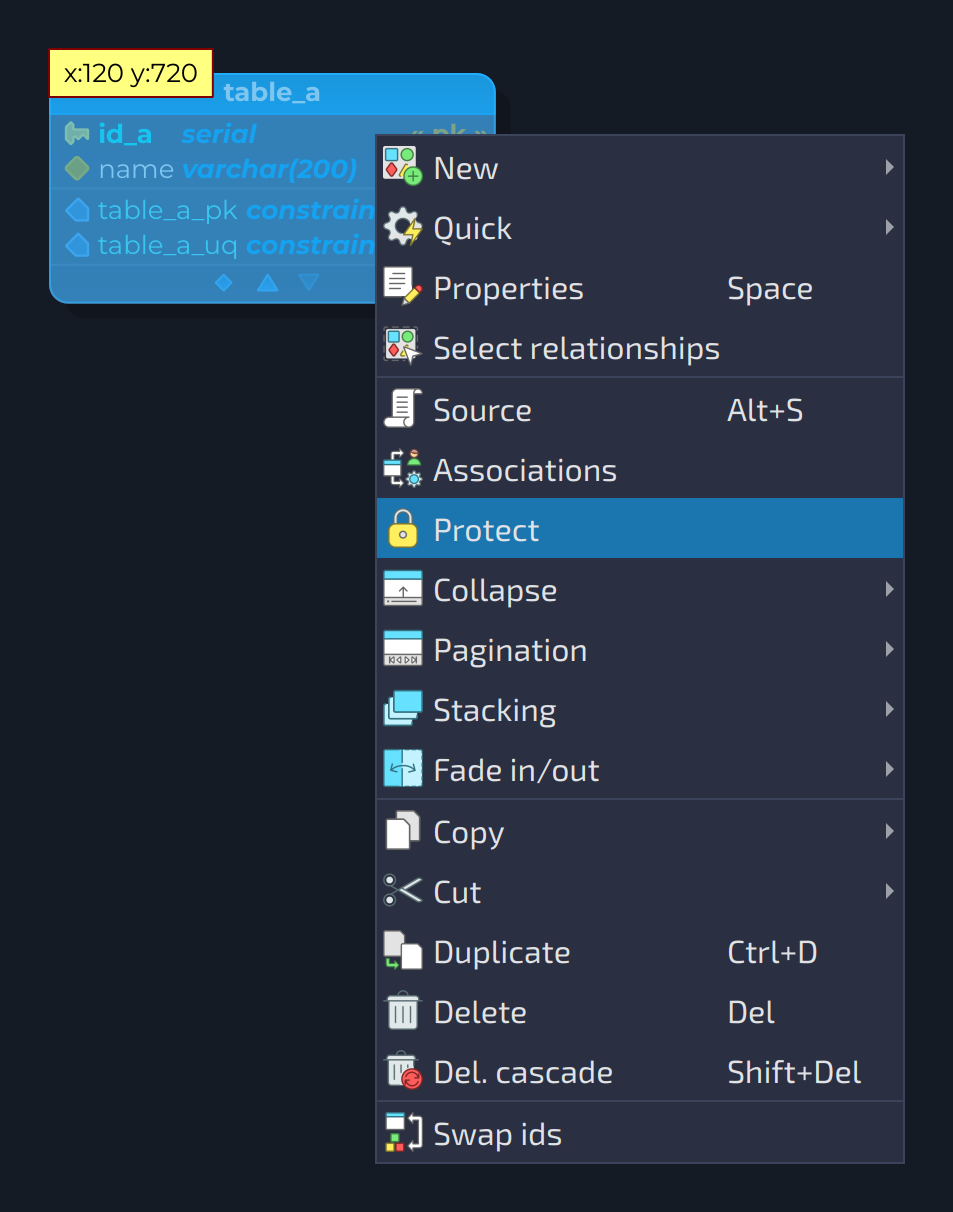
Task: Open the Stacking submenu arrow
Action: point(889,709)
